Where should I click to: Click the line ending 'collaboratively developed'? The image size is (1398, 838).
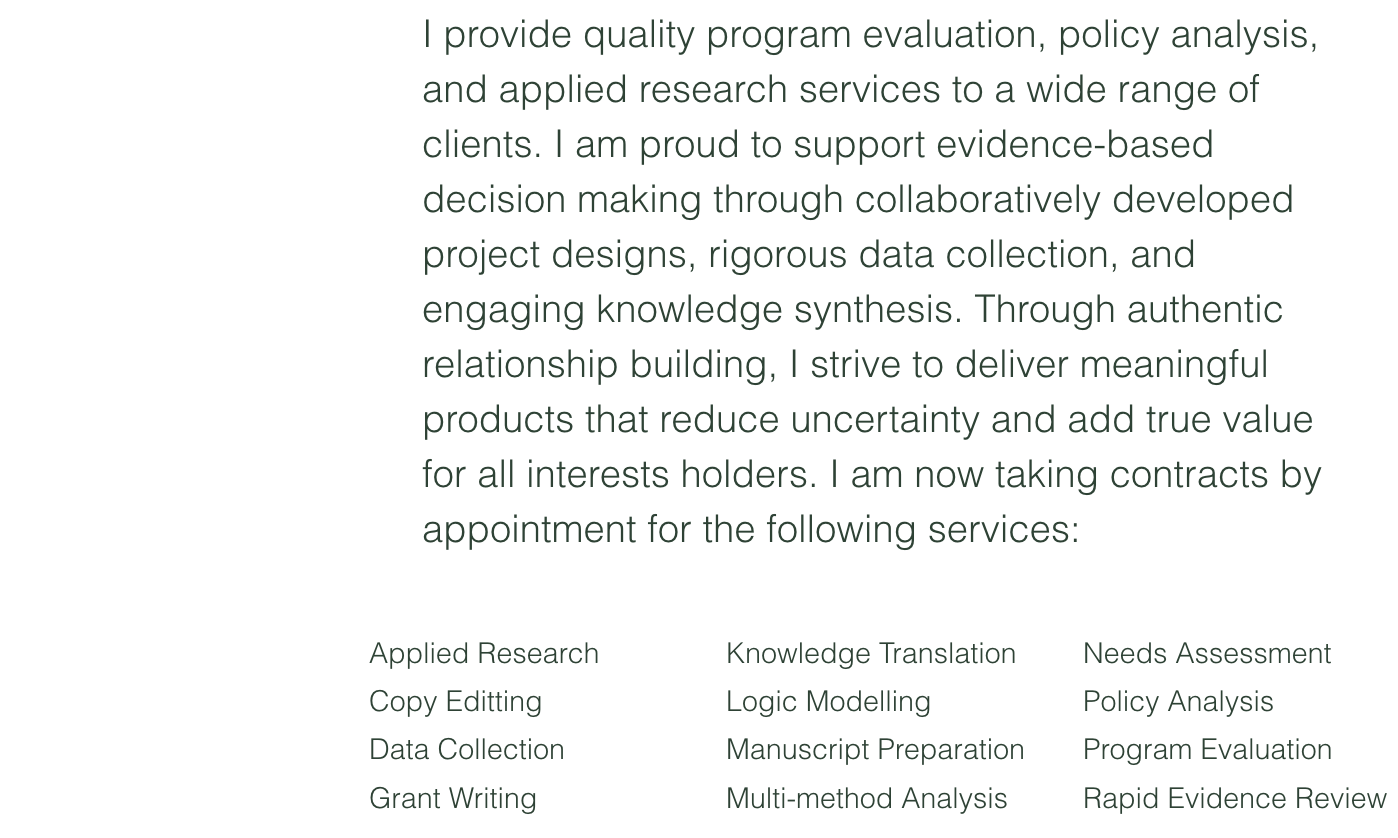[858, 200]
